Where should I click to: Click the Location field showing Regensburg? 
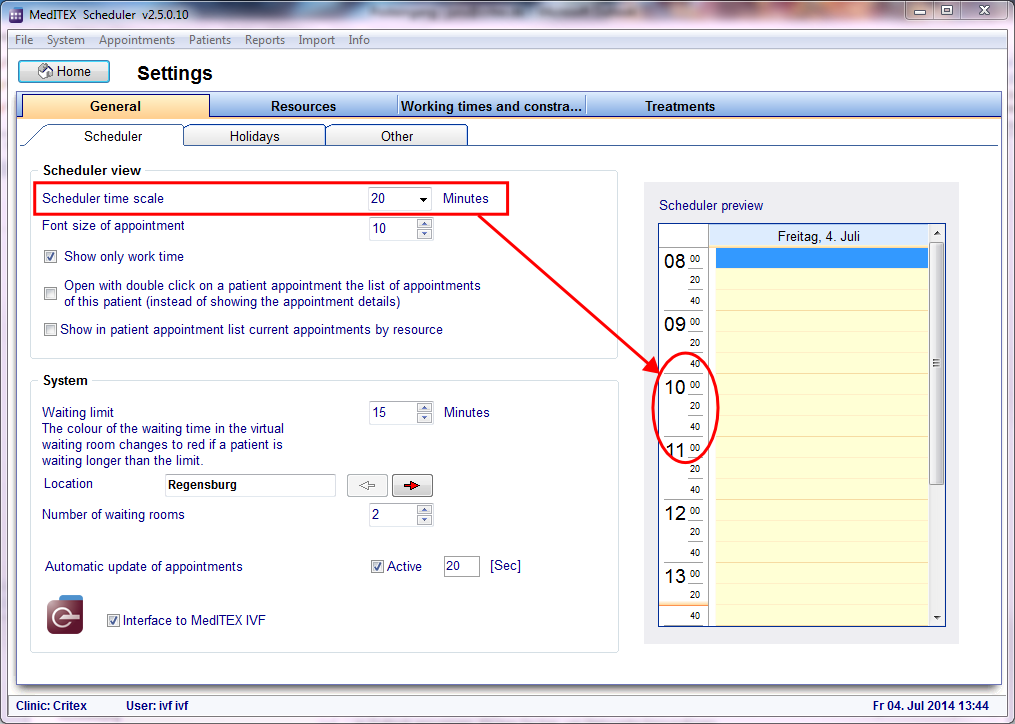[x=251, y=485]
